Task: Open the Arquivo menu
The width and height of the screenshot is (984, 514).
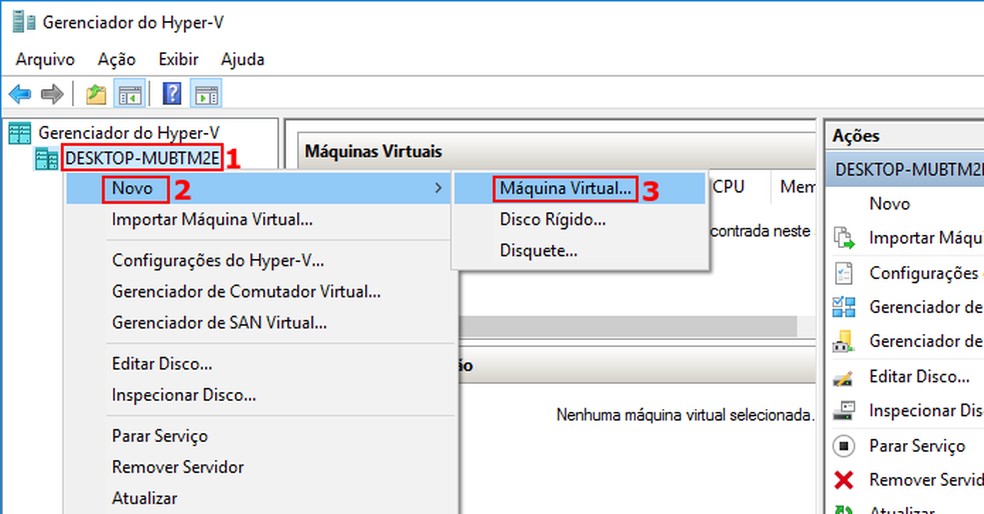Action: coord(45,60)
